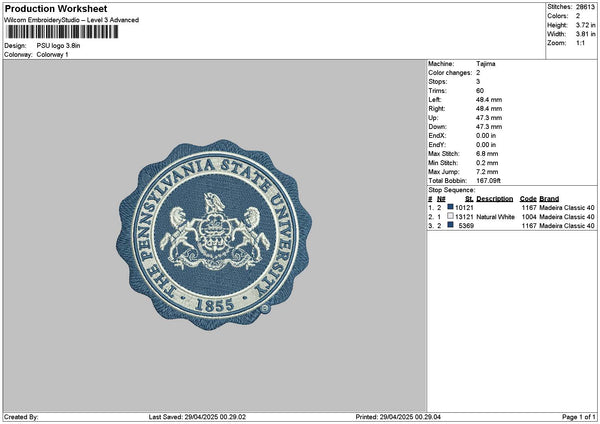Click Wilcom EmbroideryStudio – Level 3 Advanced text

point(72,20)
